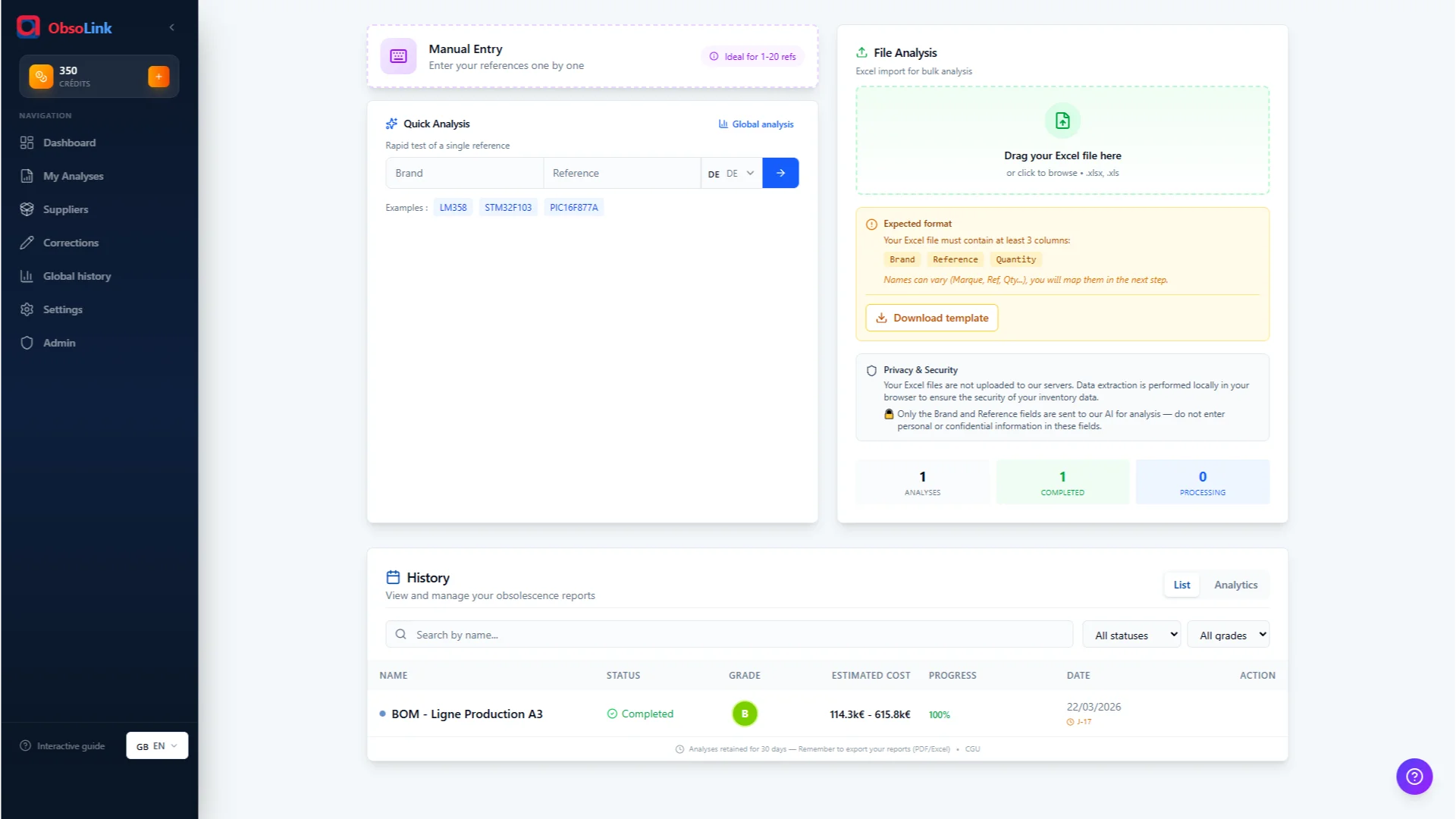Go to Suppliers section

[99, 209]
